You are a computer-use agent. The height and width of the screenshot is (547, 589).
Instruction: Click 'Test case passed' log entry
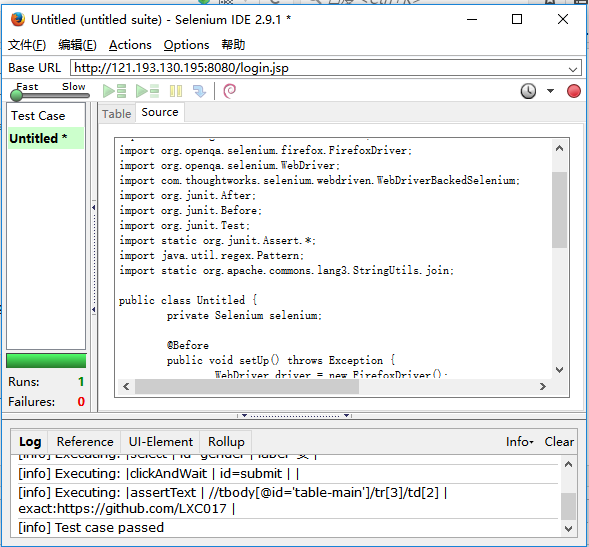click(91, 527)
